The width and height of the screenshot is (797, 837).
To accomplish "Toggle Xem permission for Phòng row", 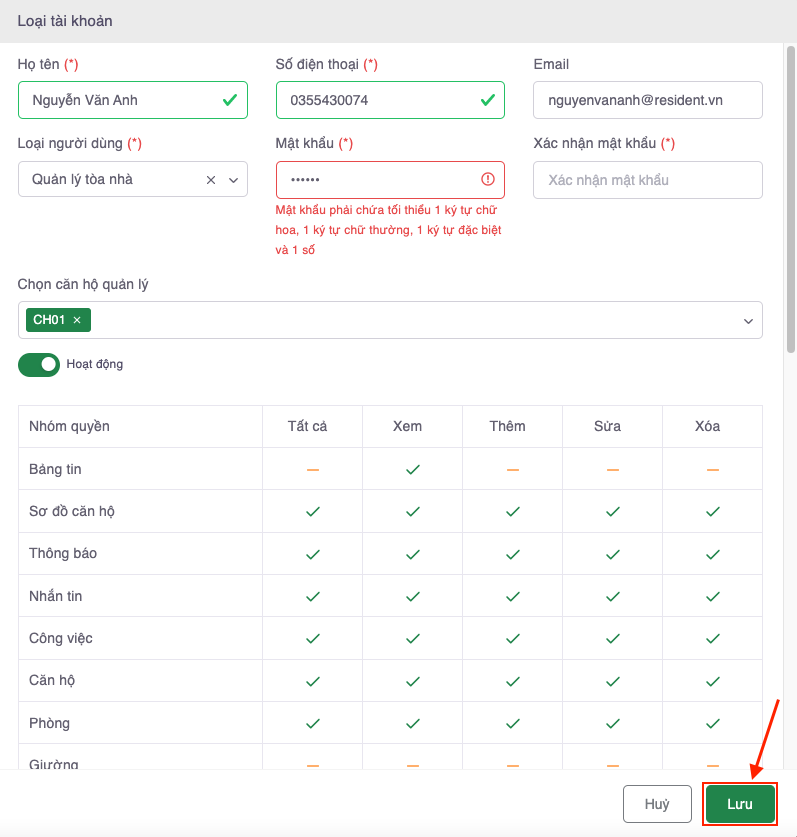I will 412,723.
